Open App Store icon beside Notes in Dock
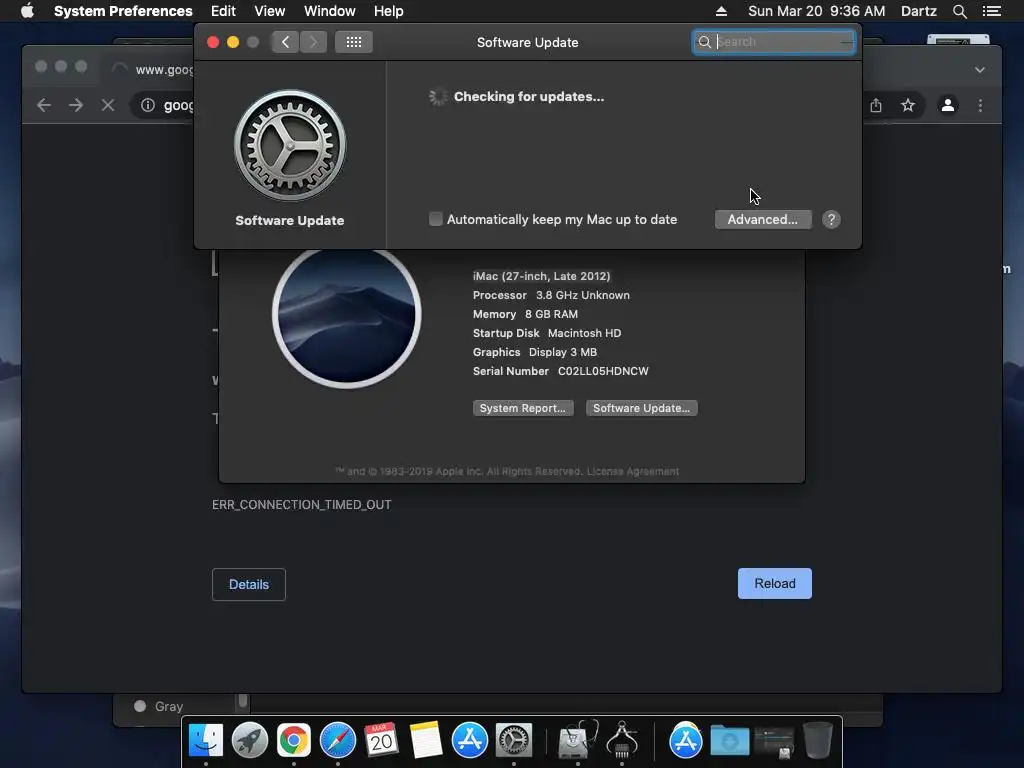Image resolution: width=1024 pixels, height=768 pixels. click(x=470, y=740)
